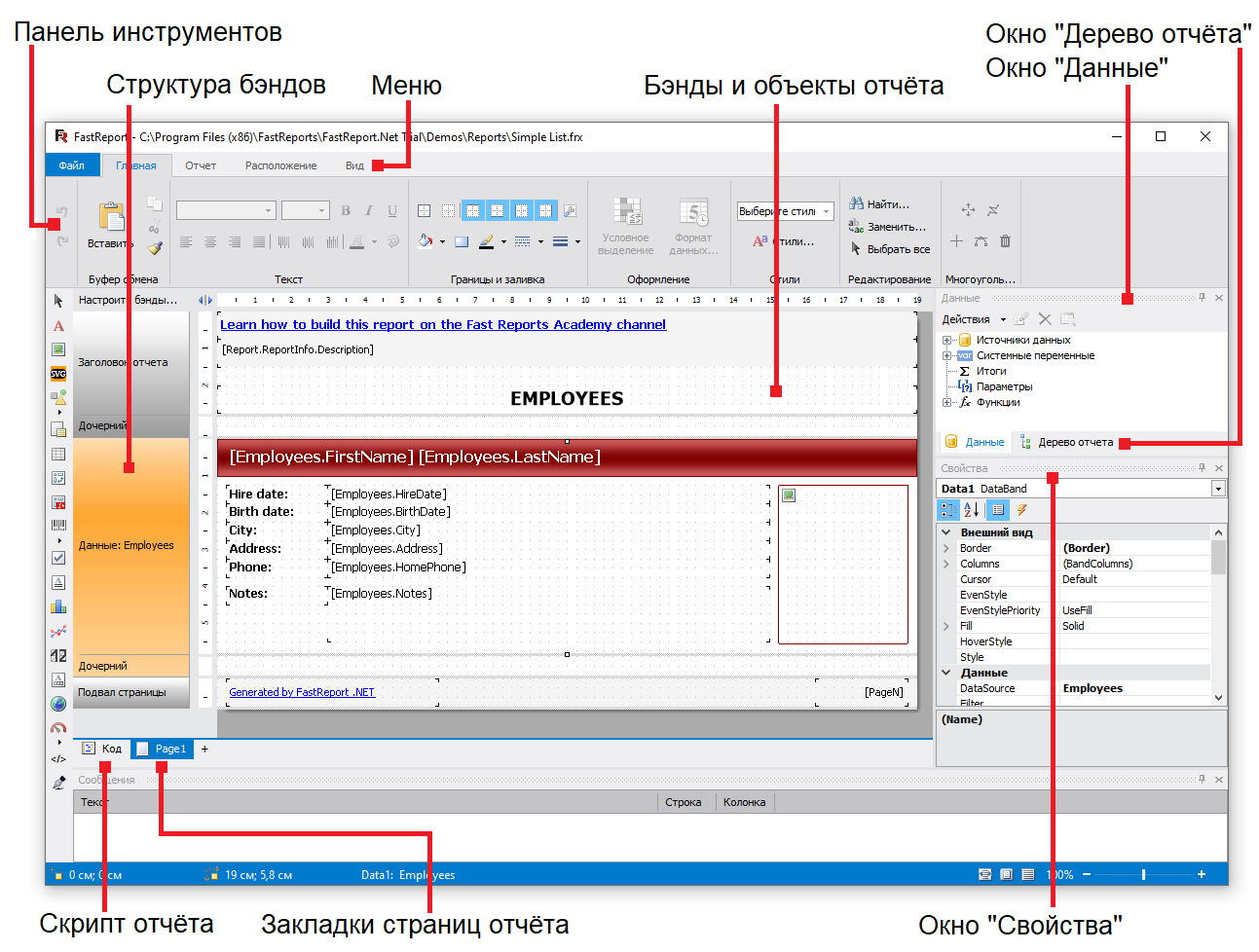The width and height of the screenshot is (1259, 952).
Task: Select the Text object (red A) tool
Action: click(58, 326)
